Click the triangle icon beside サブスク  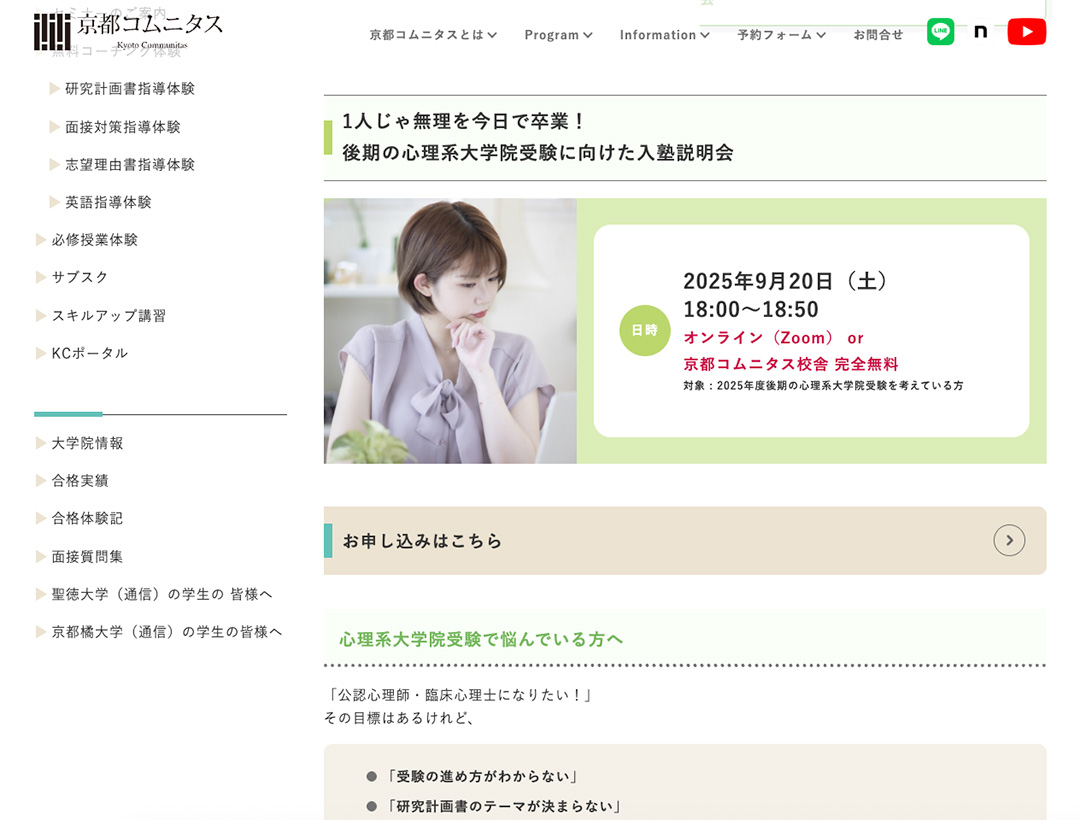(41, 277)
